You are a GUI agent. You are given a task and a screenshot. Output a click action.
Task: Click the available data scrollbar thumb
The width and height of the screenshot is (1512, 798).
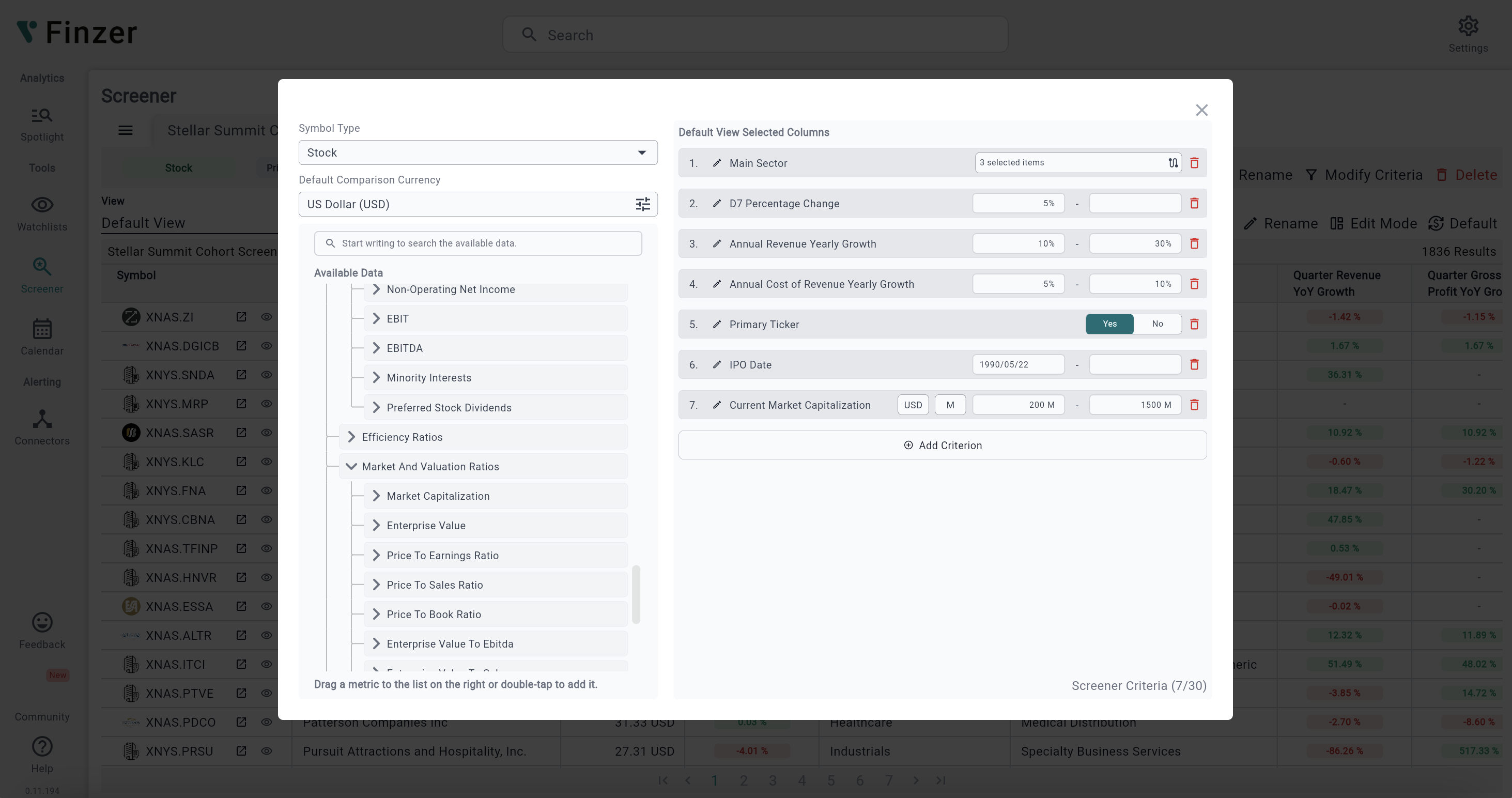(x=636, y=594)
